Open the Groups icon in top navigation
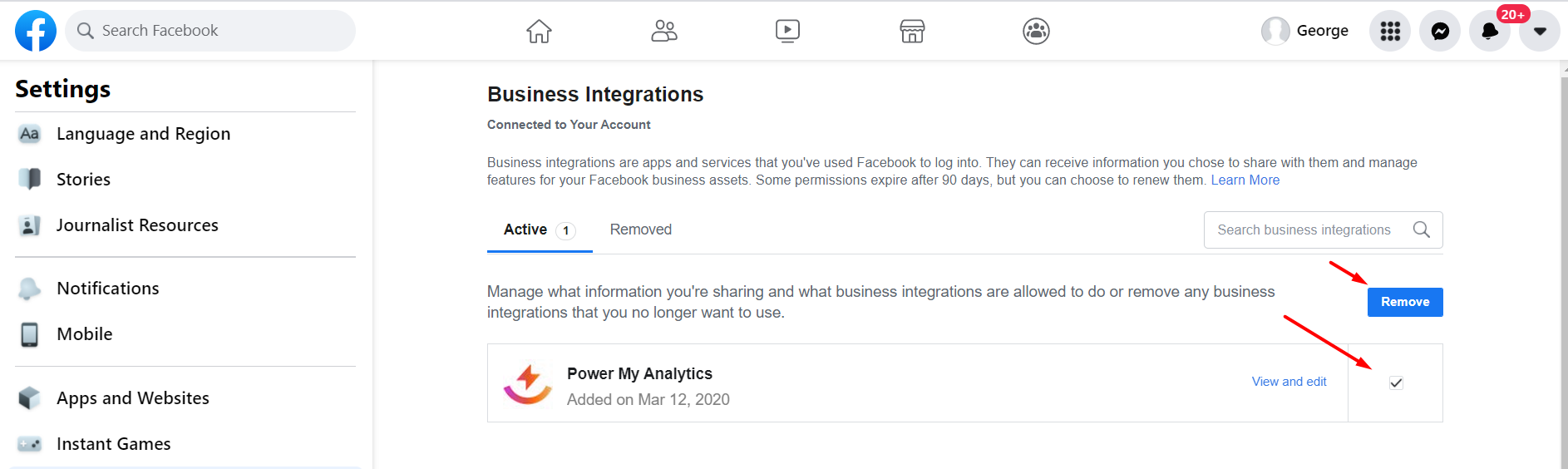Screen dimensions: 1568x469 point(1036,31)
